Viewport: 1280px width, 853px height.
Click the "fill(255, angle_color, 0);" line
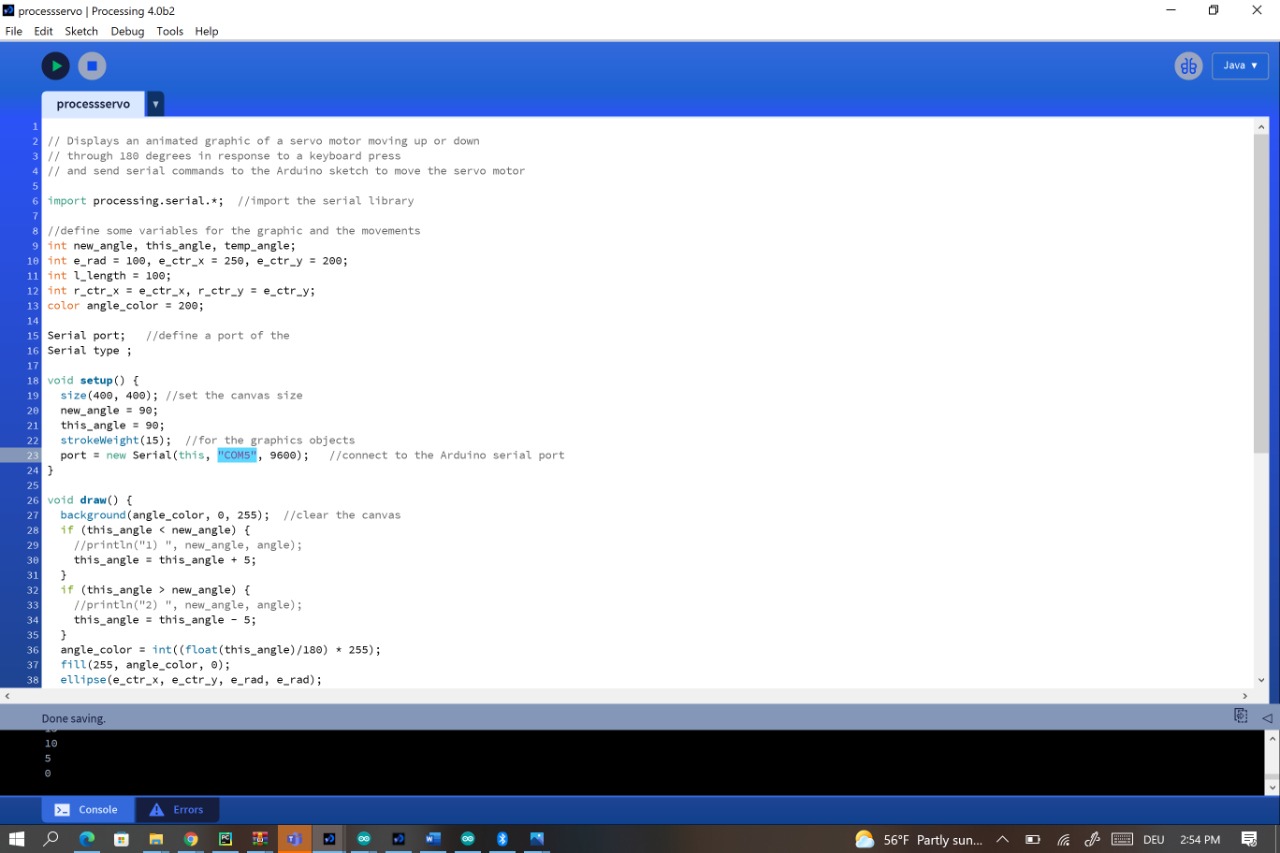point(145,665)
